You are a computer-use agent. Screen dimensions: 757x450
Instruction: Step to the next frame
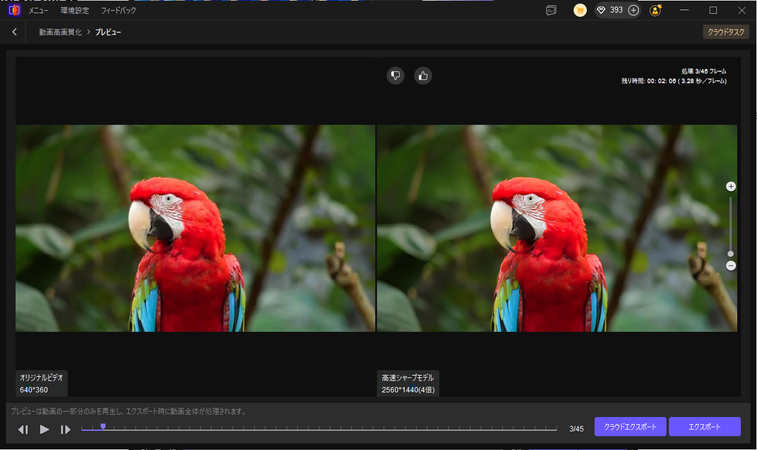(65, 429)
